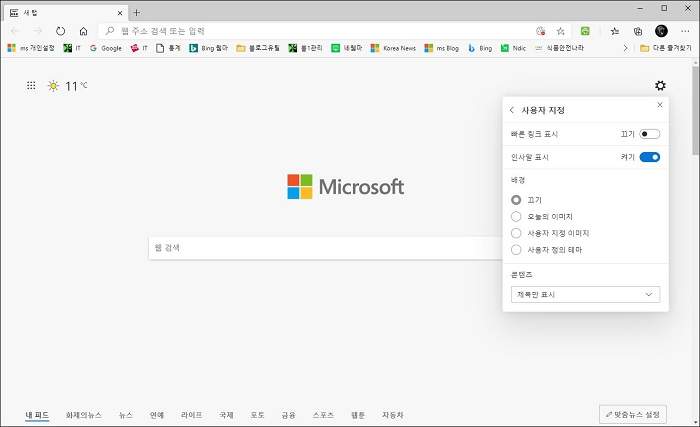Viewport: 700px width, 427px height.
Task: Open the ms 개인설정 bookmark
Action: 31,48
